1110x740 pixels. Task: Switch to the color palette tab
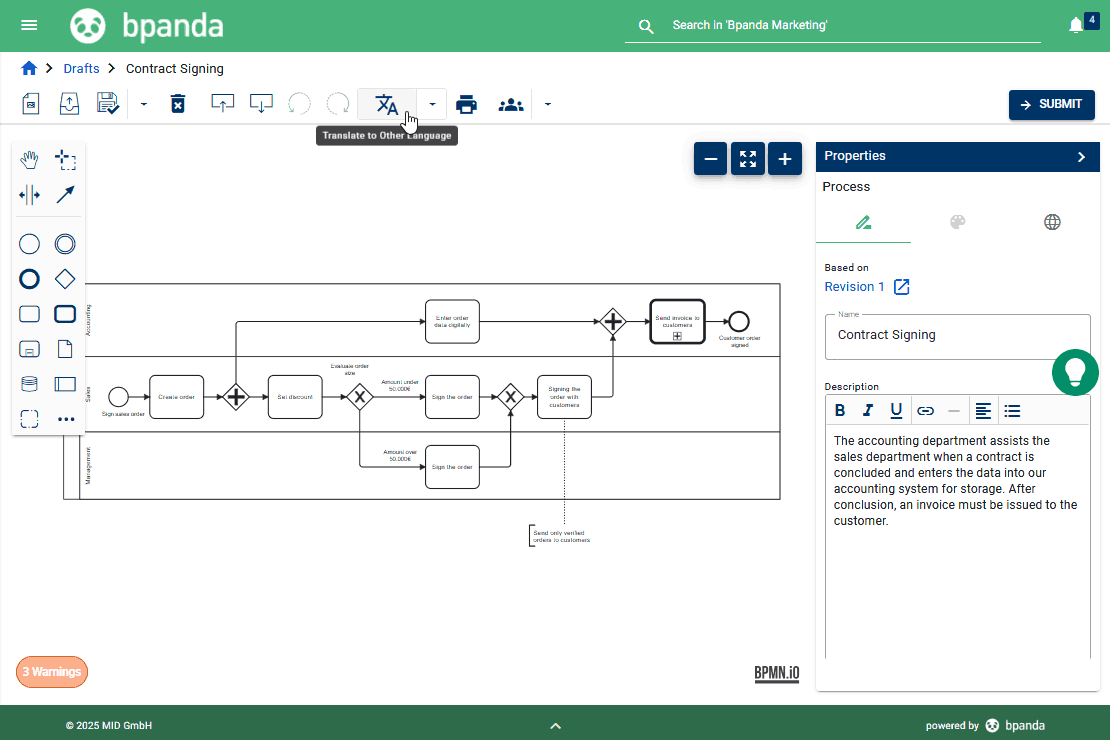pyautogui.click(x=957, y=222)
